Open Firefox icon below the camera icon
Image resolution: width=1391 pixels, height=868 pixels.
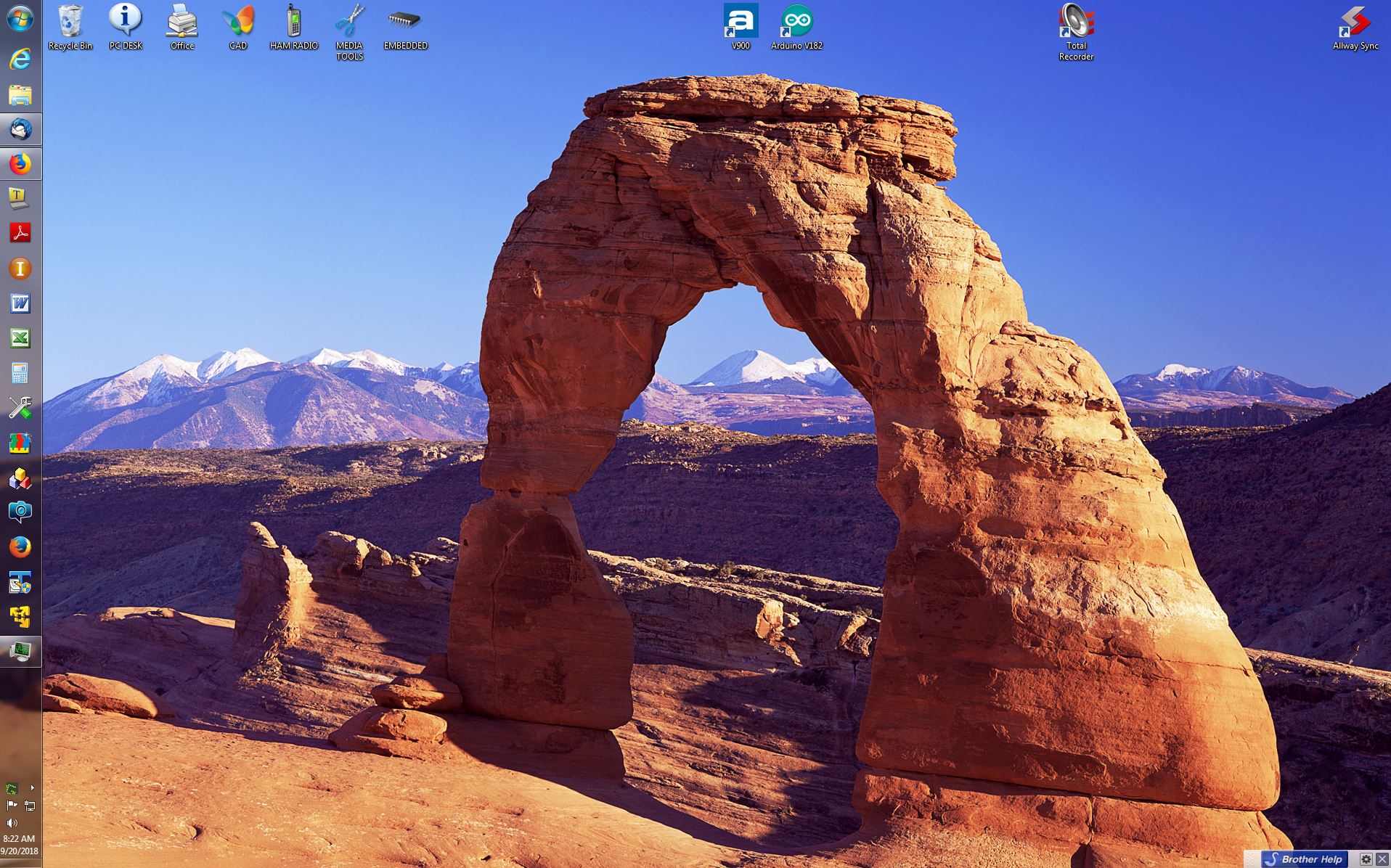pyautogui.click(x=20, y=547)
